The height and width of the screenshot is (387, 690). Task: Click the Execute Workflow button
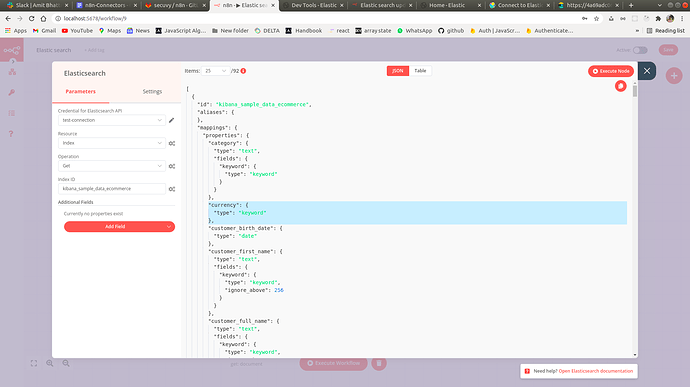[x=334, y=363]
